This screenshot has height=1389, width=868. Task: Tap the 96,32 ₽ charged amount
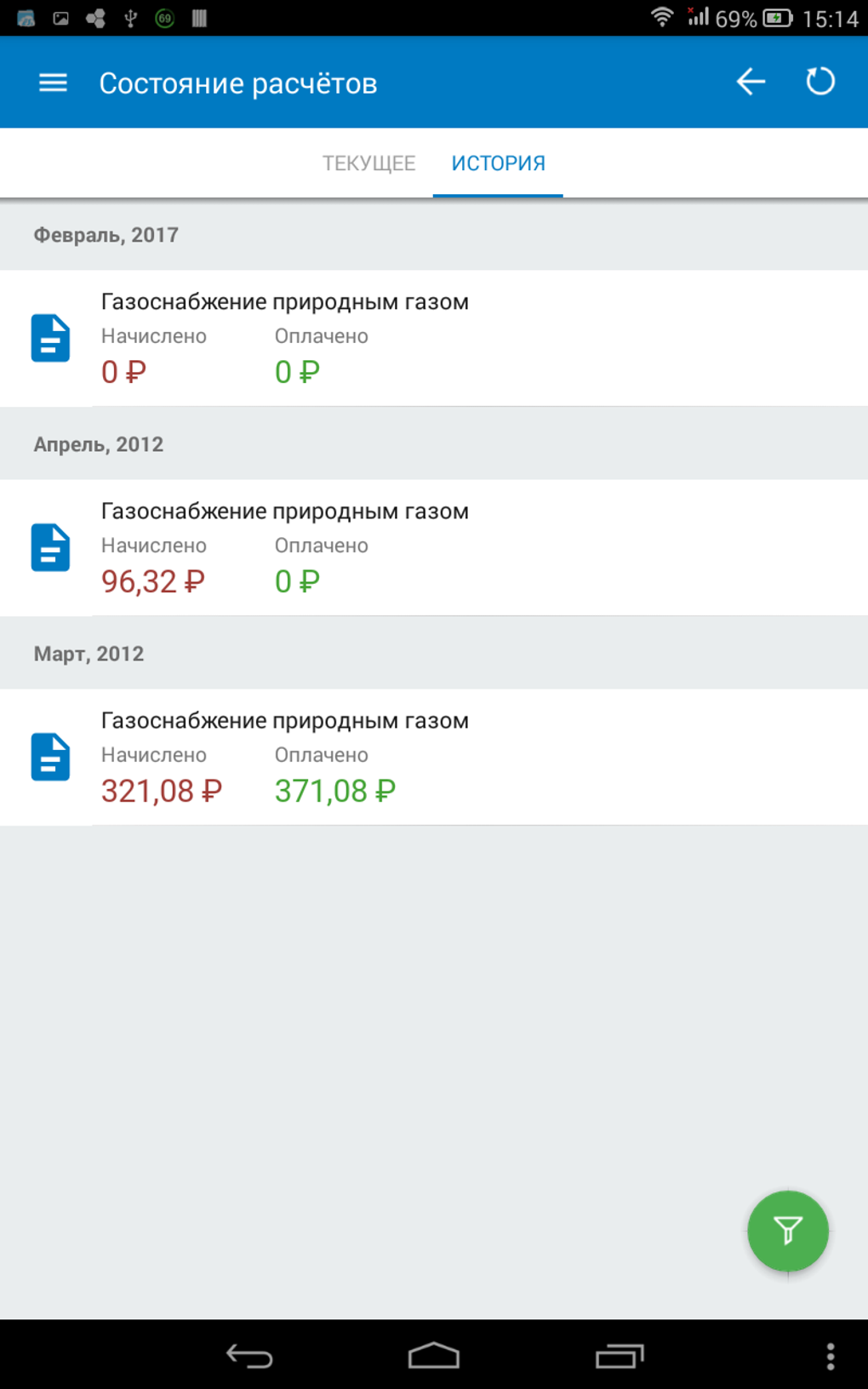(153, 582)
